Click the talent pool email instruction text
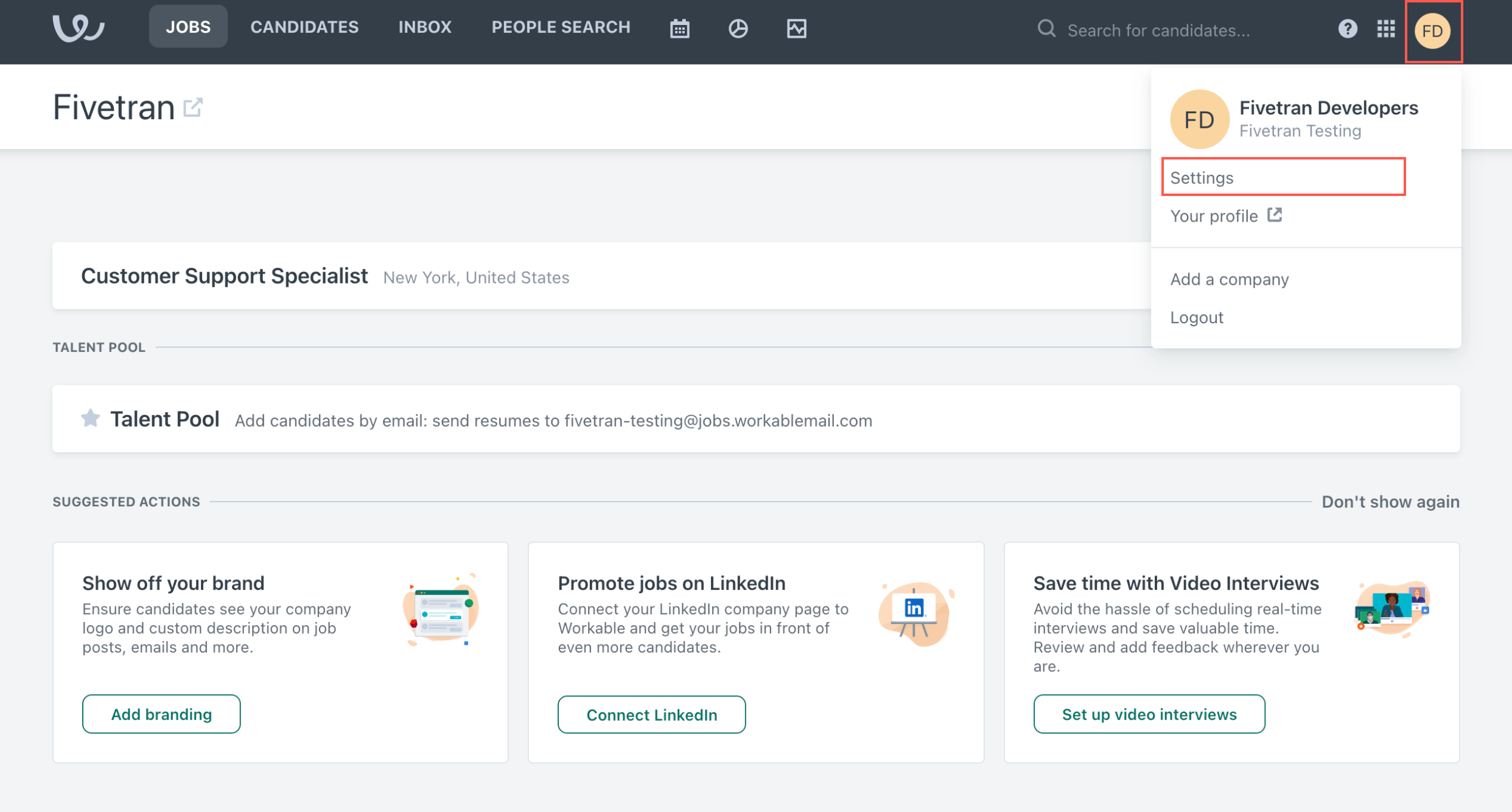The width and height of the screenshot is (1512, 812). click(x=553, y=421)
